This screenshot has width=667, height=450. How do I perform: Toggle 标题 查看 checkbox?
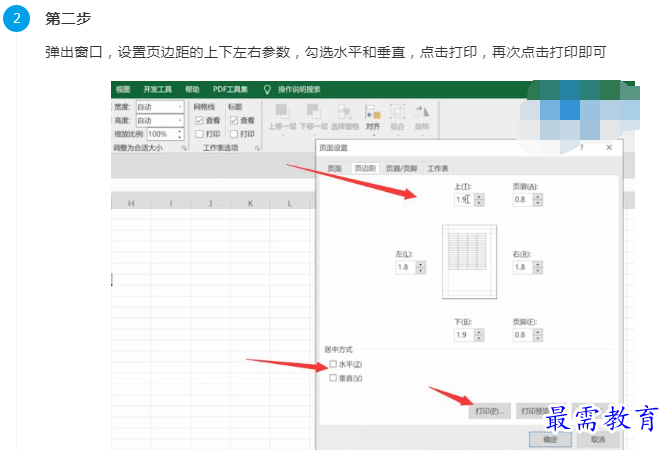click(234, 121)
